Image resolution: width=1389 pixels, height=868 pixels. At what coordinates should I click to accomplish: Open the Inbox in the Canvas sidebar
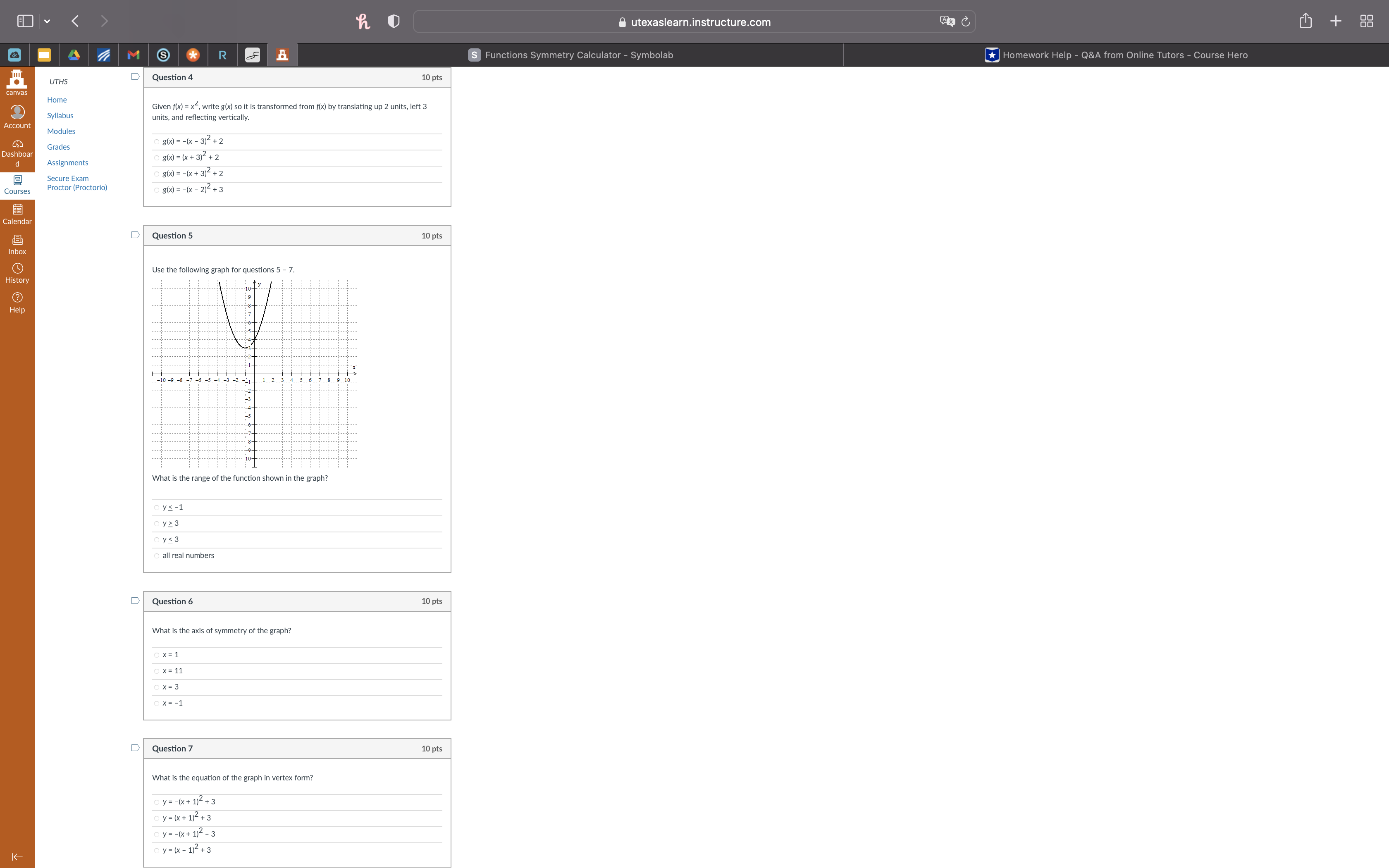point(17,244)
